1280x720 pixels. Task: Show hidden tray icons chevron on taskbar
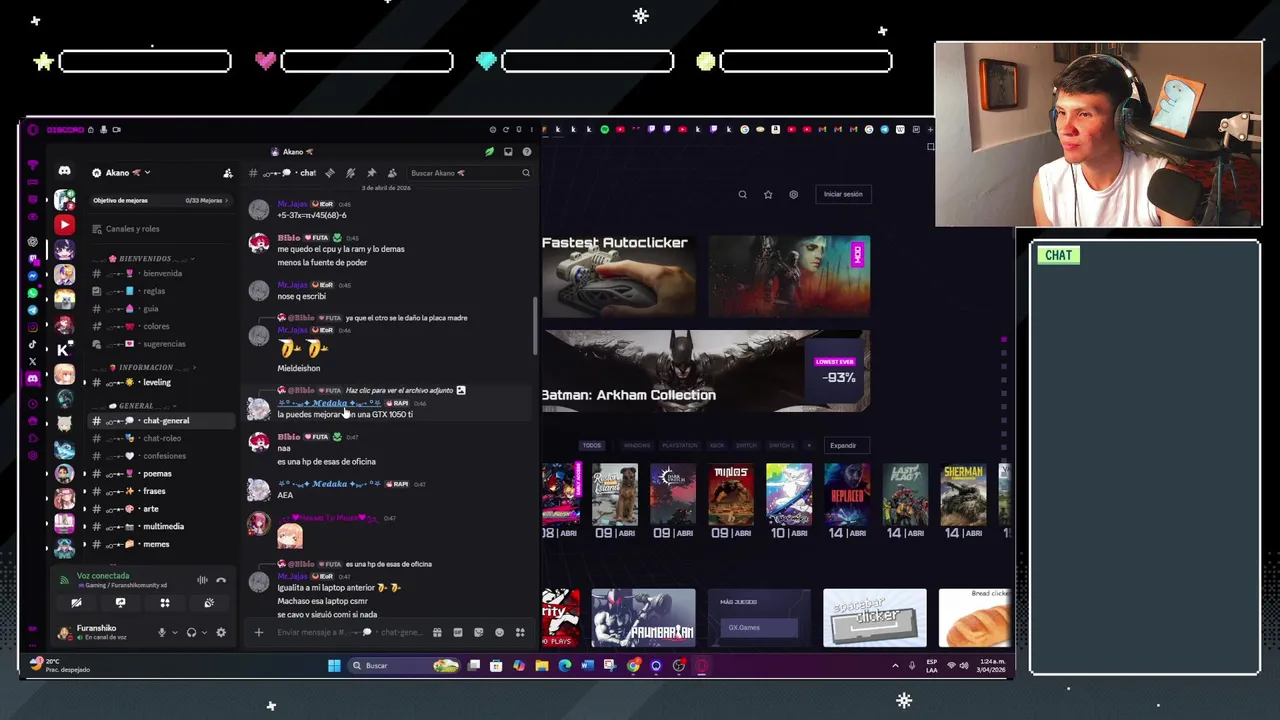(x=895, y=665)
